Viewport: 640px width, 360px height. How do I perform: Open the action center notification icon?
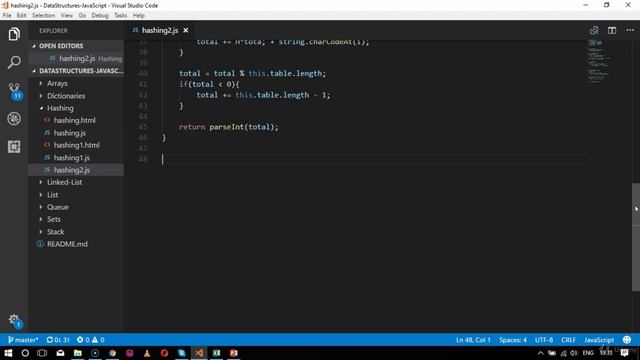624,353
